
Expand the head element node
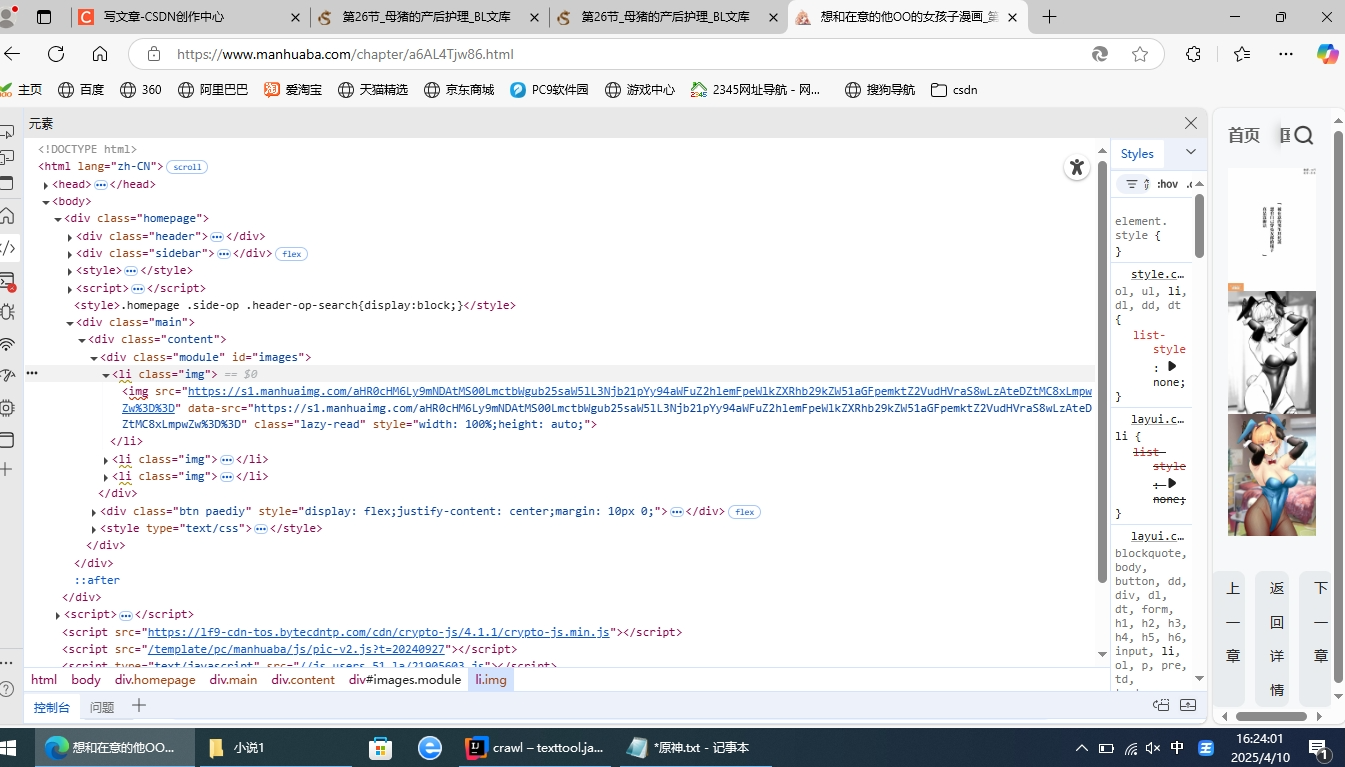point(46,185)
